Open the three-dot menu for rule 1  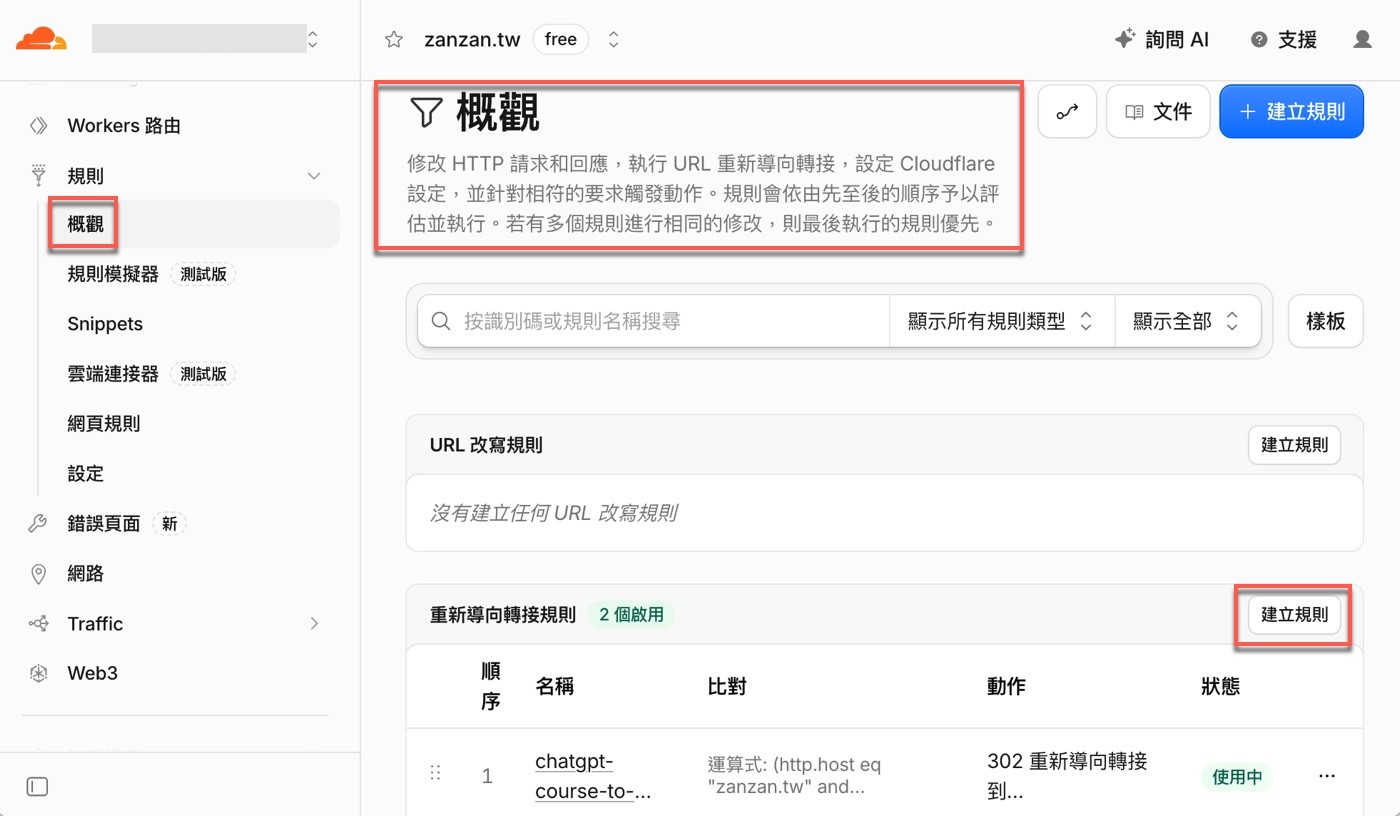tap(1327, 776)
